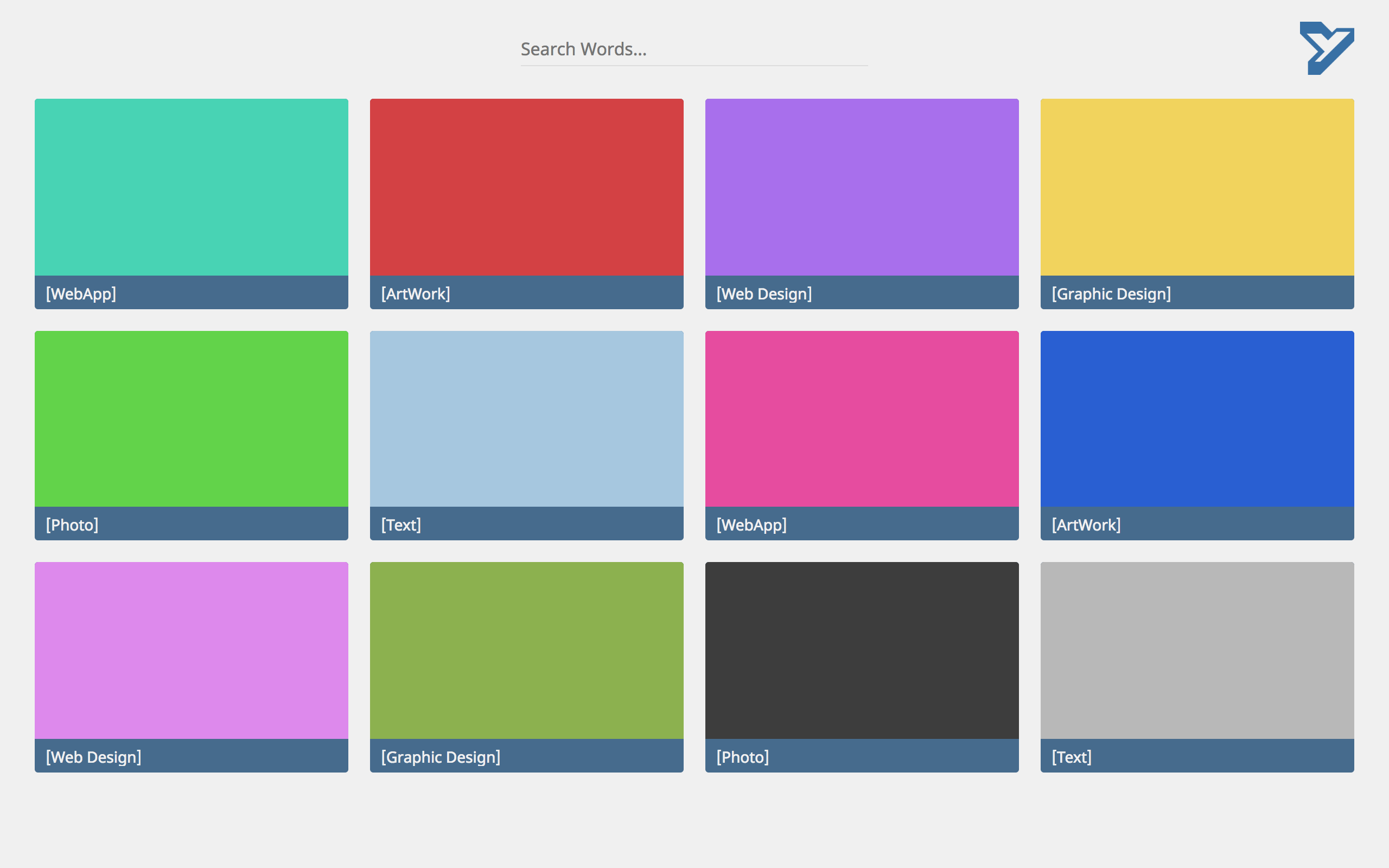The image size is (1389, 868).
Task: Click the blue logo icon top right
Action: pyautogui.click(x=1328, y=48)
